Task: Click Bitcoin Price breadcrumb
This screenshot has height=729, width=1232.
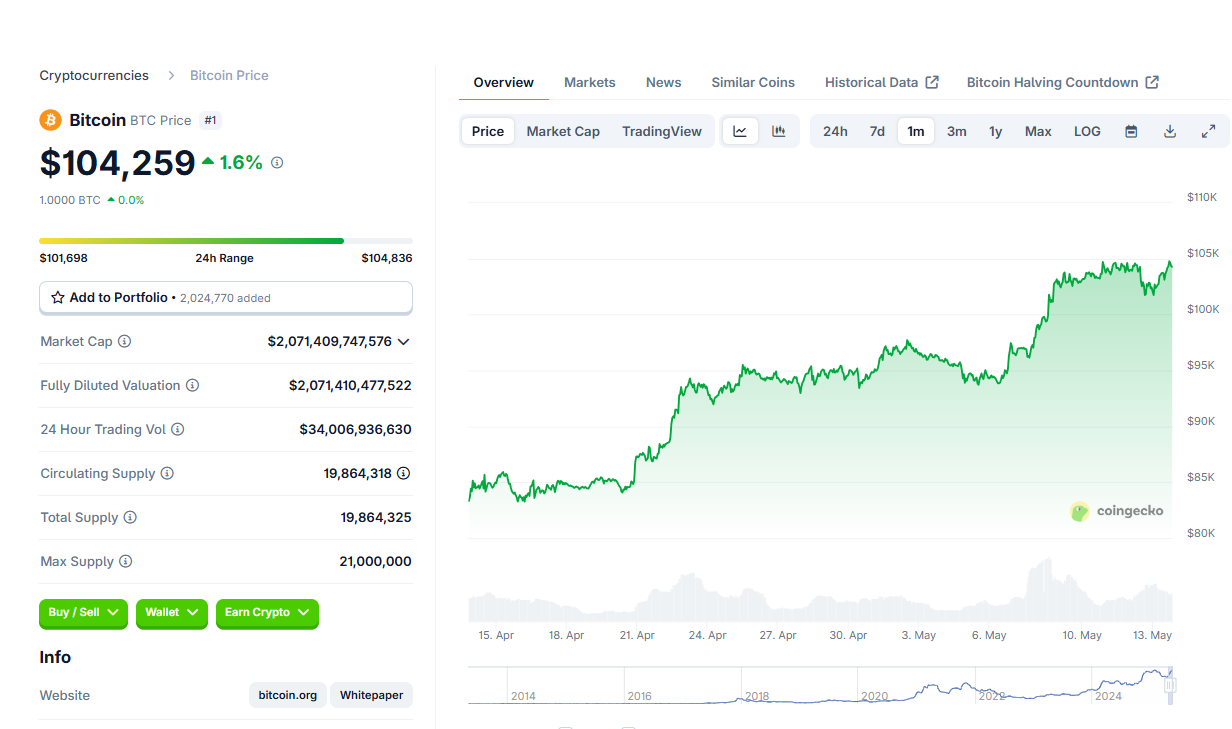Action: tap(229, 76)
